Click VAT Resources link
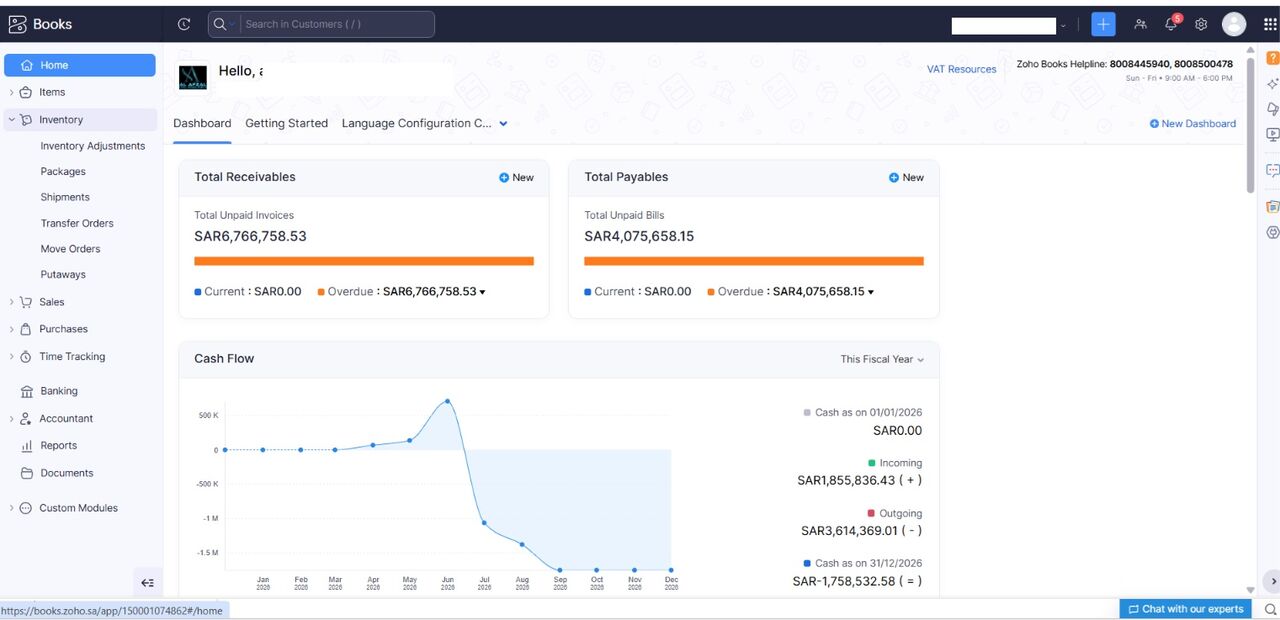Image resolution: width=1280 pixels, height=620 pixels. point(962,69)
